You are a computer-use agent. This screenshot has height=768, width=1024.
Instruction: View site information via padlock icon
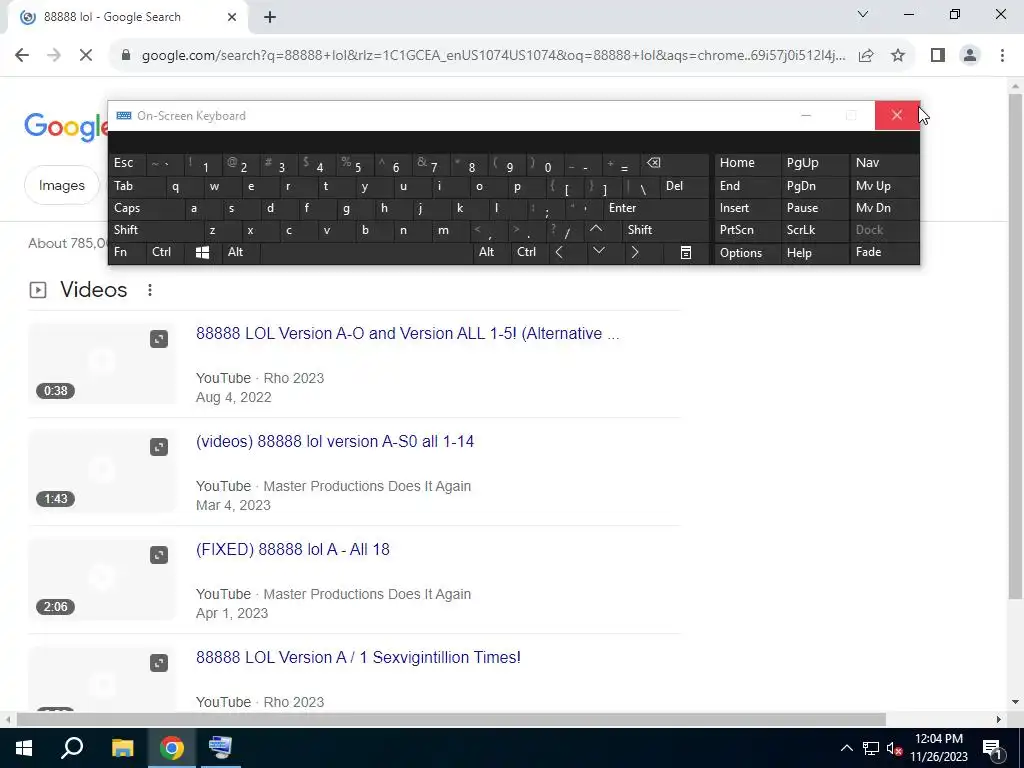126,56
